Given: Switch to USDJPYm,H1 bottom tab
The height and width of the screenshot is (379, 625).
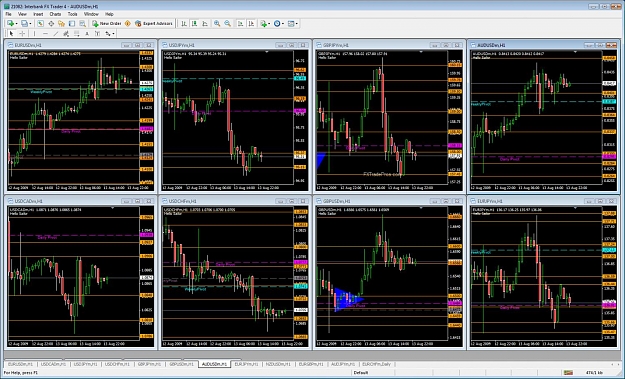Looking at the screenshot, I should click(x=86, y=364).
